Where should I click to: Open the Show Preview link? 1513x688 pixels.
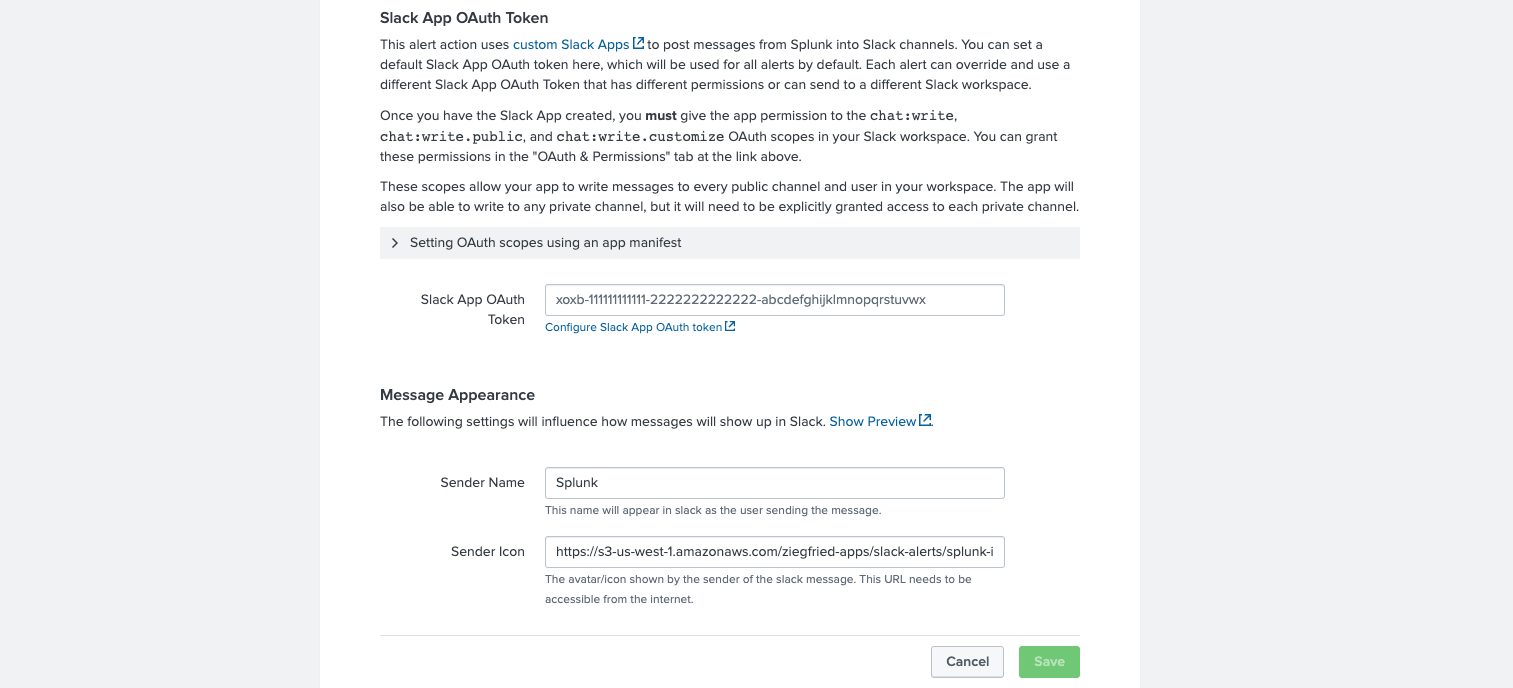pyautogui.click(x=874, y=421)
